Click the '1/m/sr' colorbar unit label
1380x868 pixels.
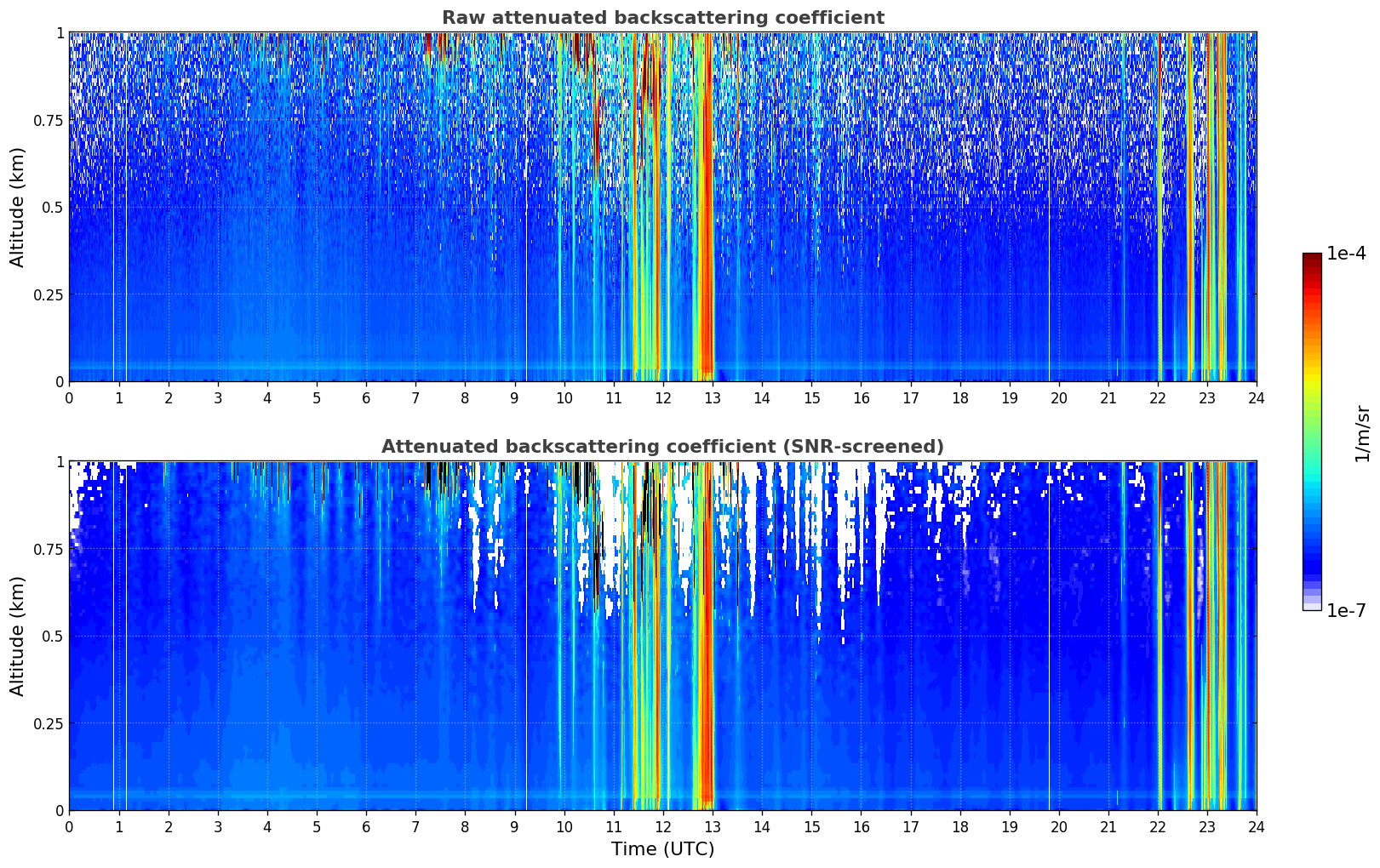point(1363,432)
